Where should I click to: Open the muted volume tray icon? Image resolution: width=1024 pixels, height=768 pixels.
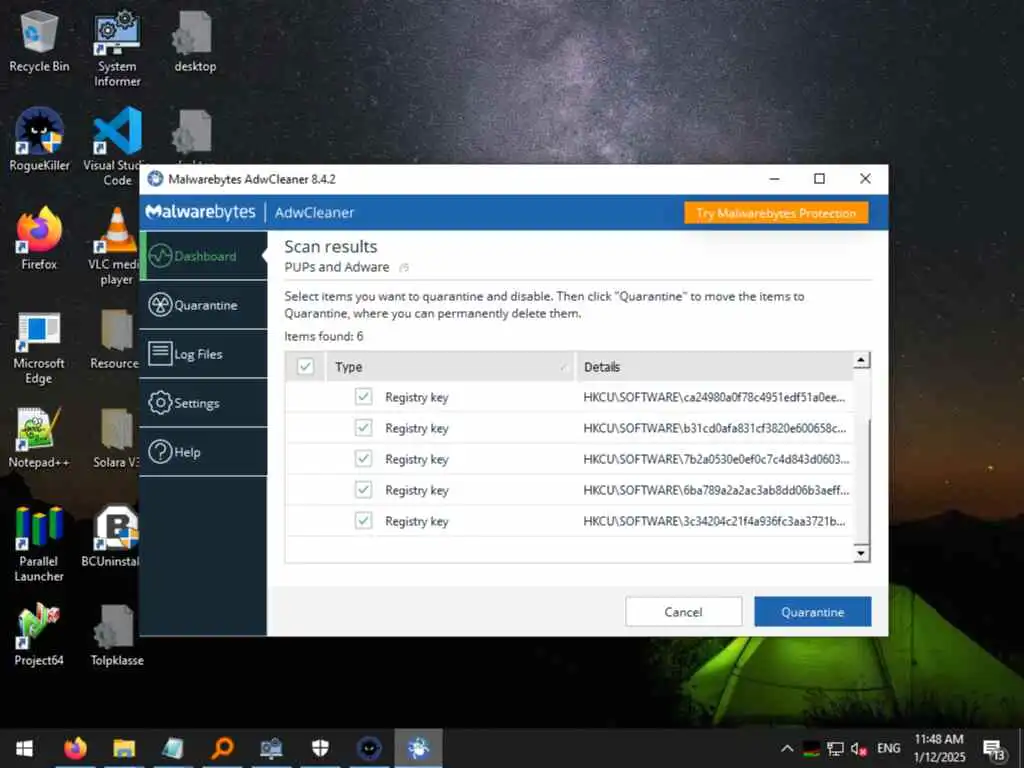[x=859, y=748]
